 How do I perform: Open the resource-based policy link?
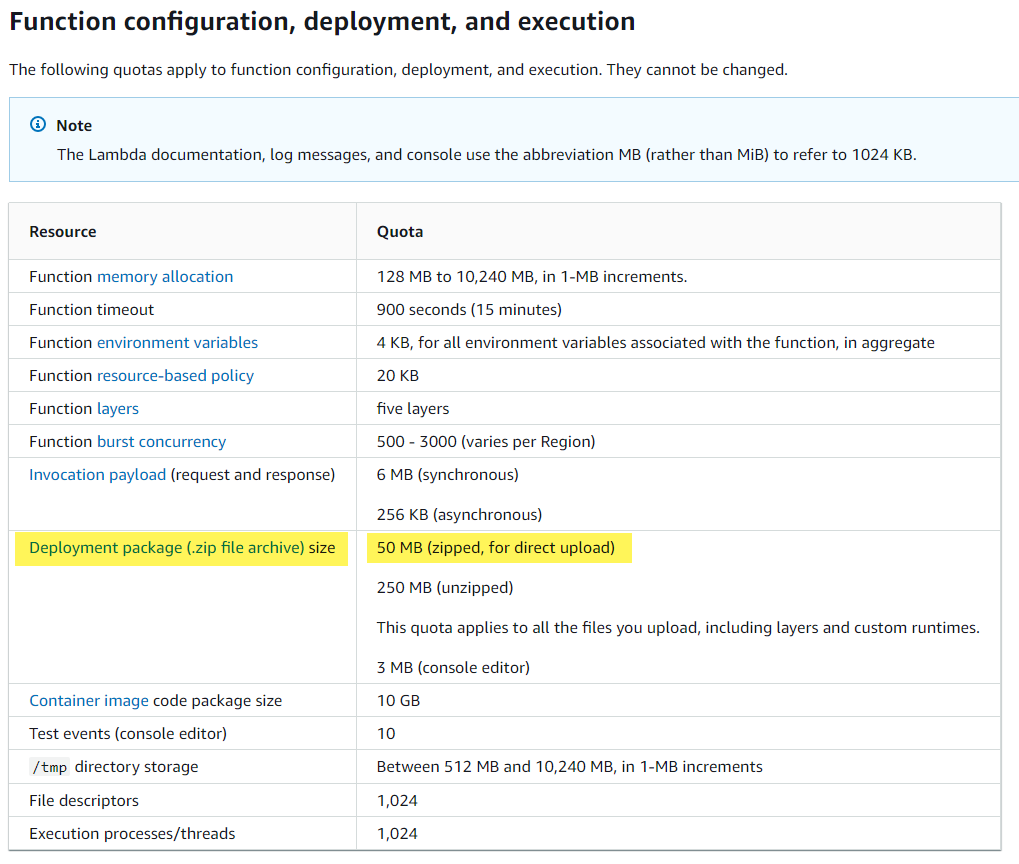pos(175,376)
